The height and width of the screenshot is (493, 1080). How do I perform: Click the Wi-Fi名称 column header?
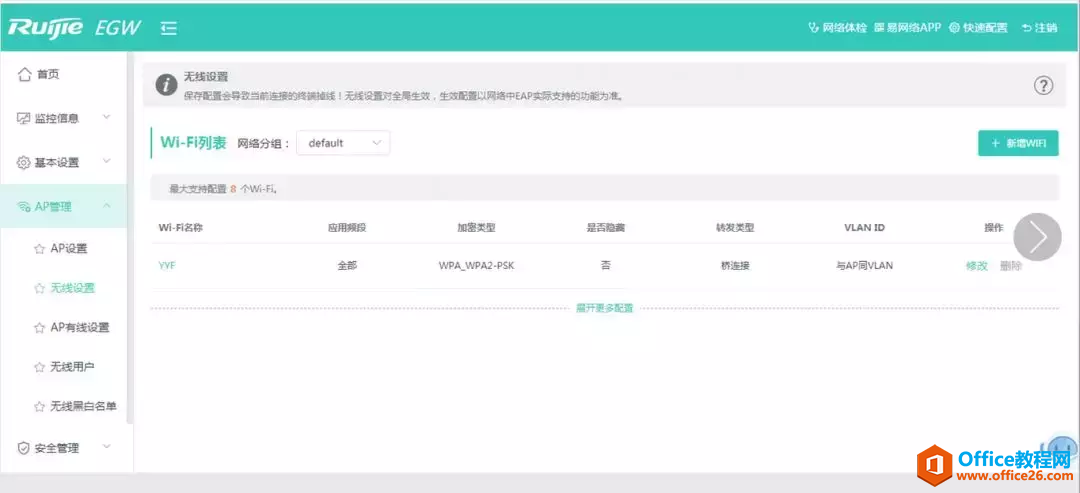pyautogui.click(x=180, y=227)
